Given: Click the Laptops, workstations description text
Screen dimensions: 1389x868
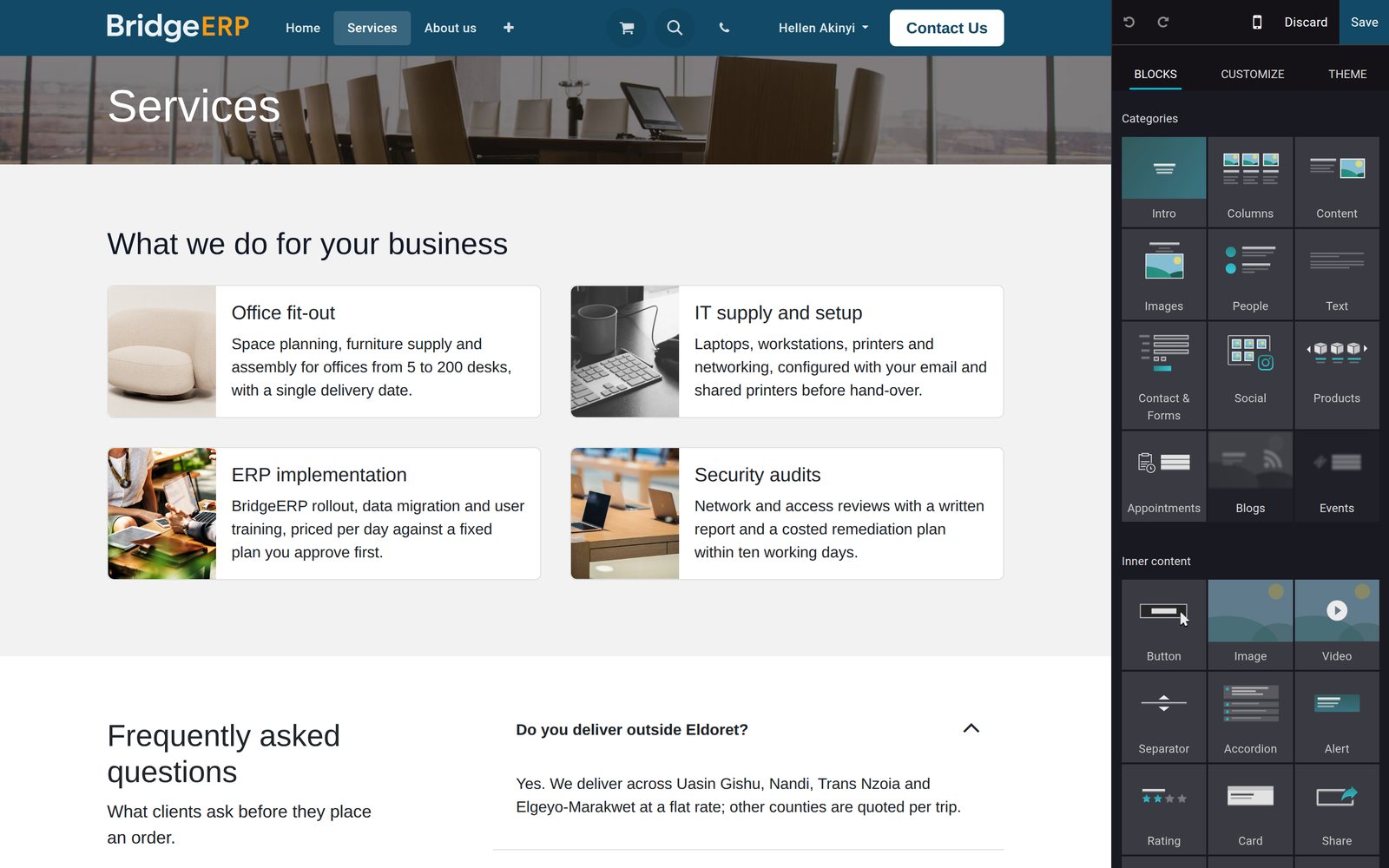Looking at the screenshot, I should coord(840,367).
